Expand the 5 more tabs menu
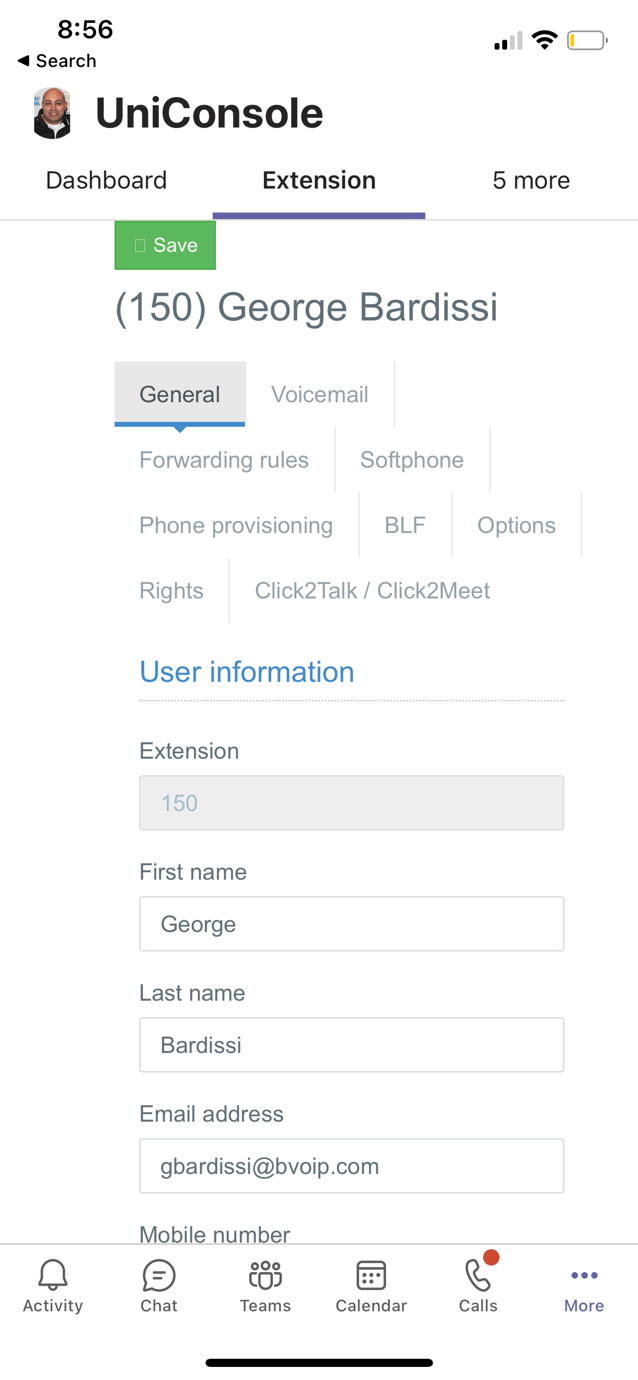 tap(531, 180)
